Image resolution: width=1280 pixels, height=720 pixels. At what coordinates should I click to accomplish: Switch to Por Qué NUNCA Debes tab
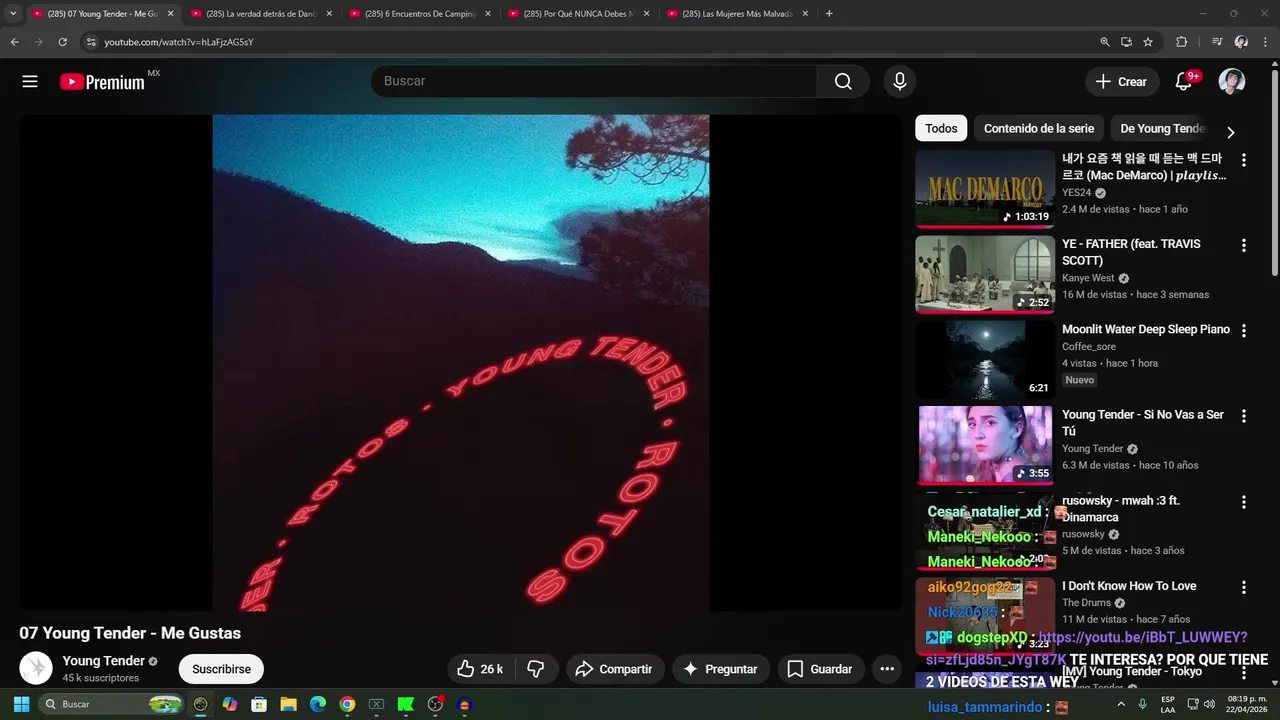pos(577,14)
